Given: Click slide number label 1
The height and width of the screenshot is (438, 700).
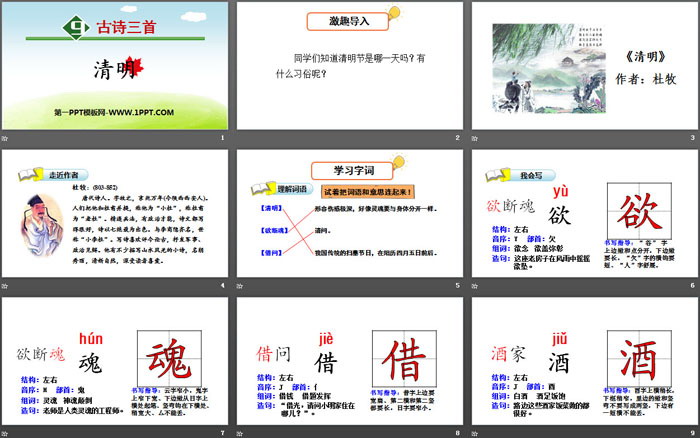Looking at the screenshot, I should (222, 138).
